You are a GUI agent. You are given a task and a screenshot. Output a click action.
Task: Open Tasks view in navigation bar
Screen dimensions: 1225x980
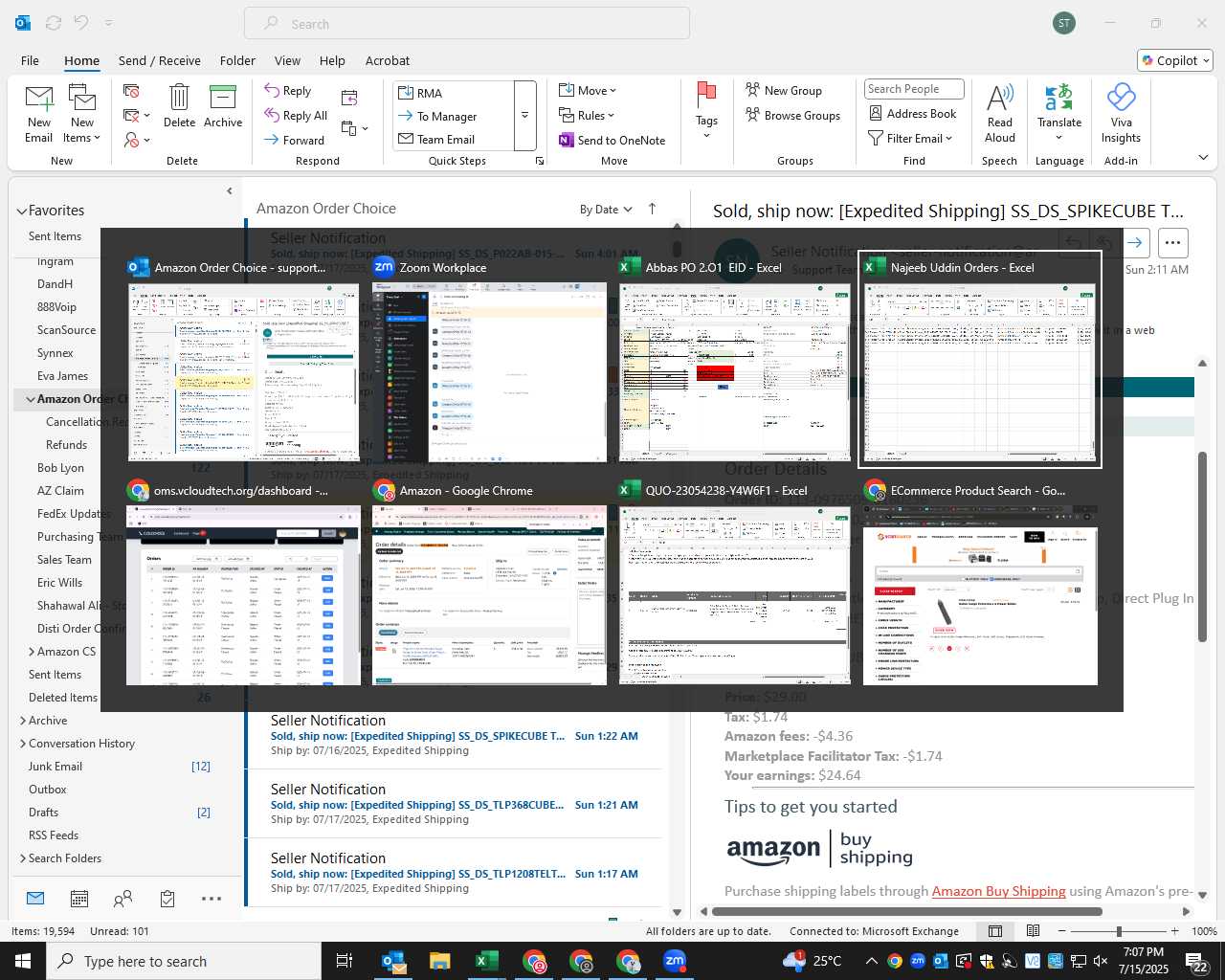[x=167, y=899]
